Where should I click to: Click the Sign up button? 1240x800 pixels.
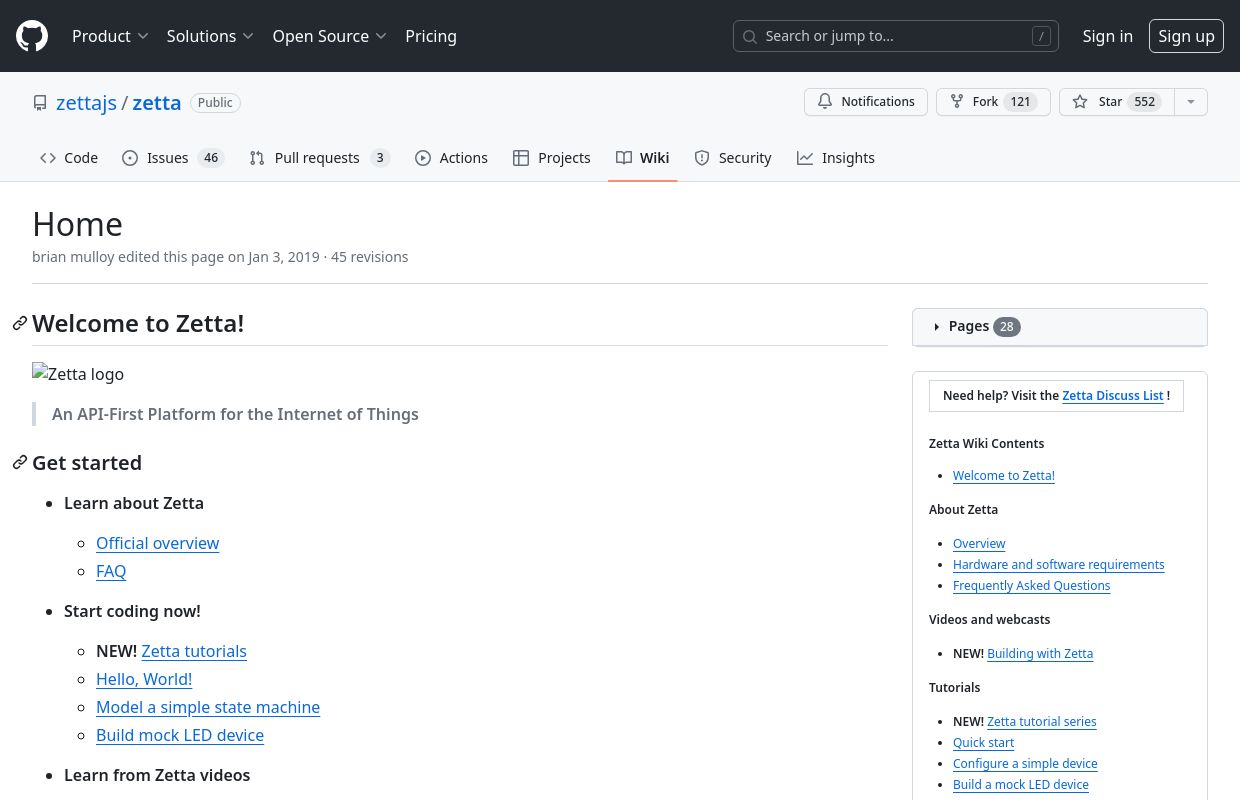(1186, 36)
